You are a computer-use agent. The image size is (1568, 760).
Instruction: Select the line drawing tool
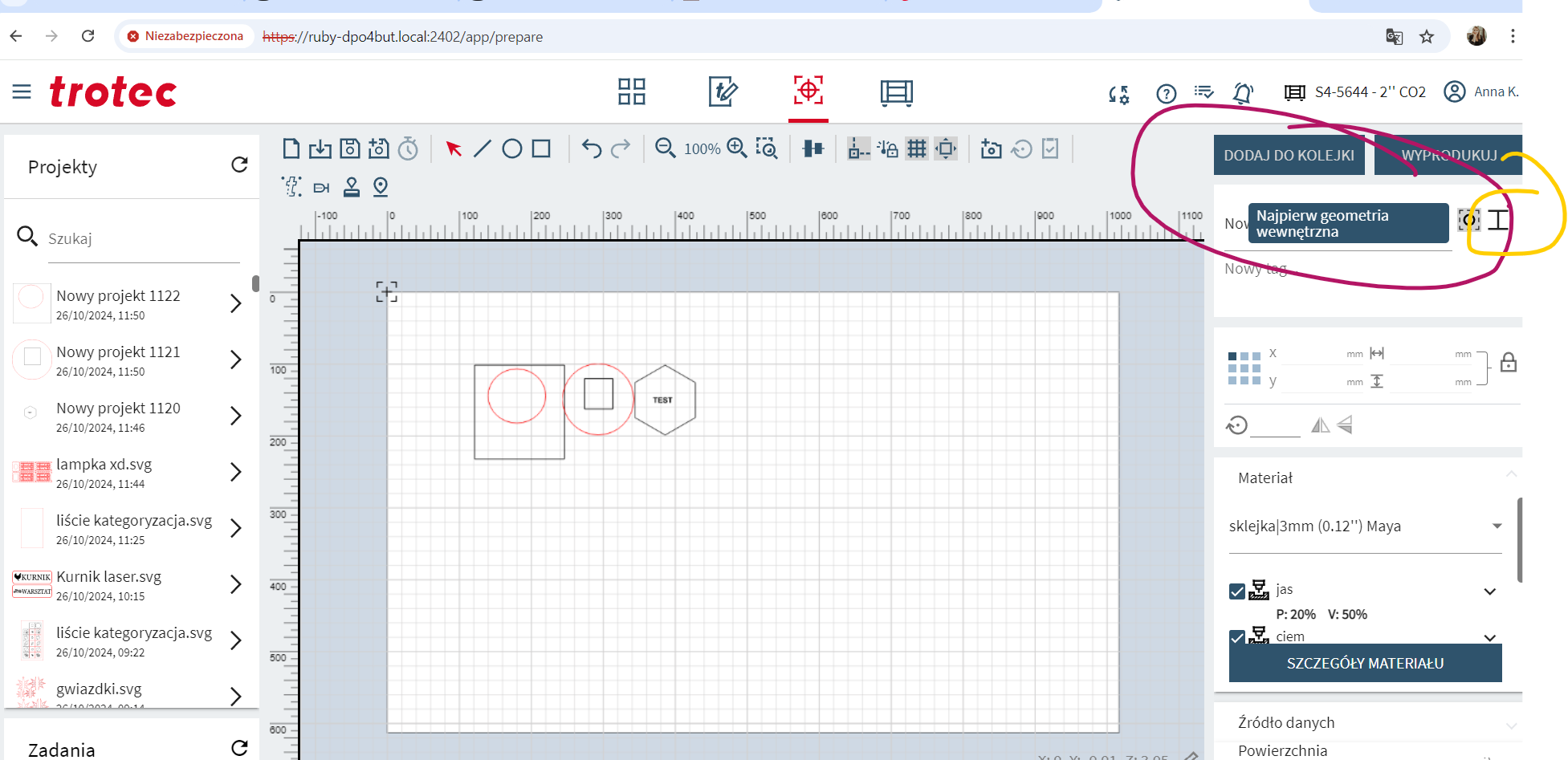(x=483, y=149)
